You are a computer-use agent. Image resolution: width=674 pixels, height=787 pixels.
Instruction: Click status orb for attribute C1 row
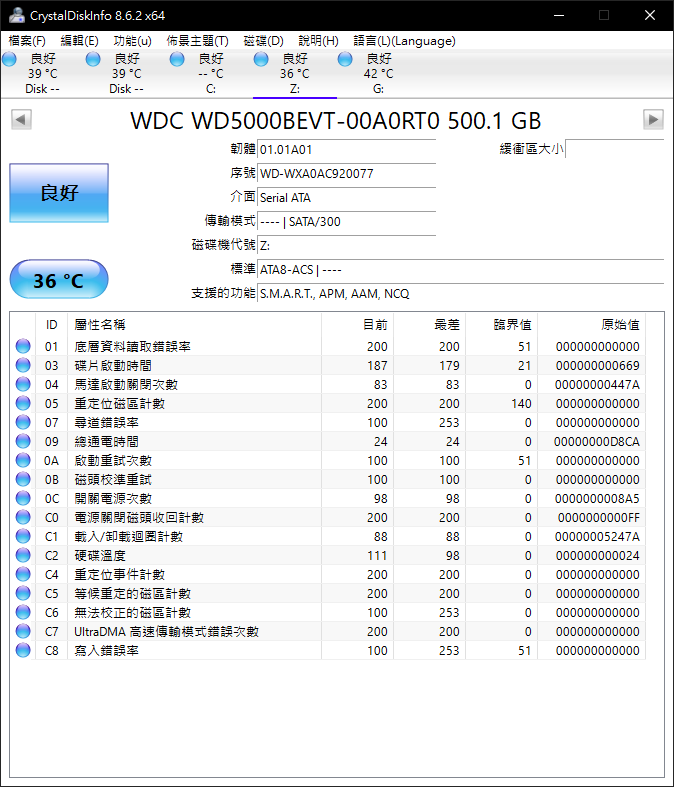[x=23, y=536]
